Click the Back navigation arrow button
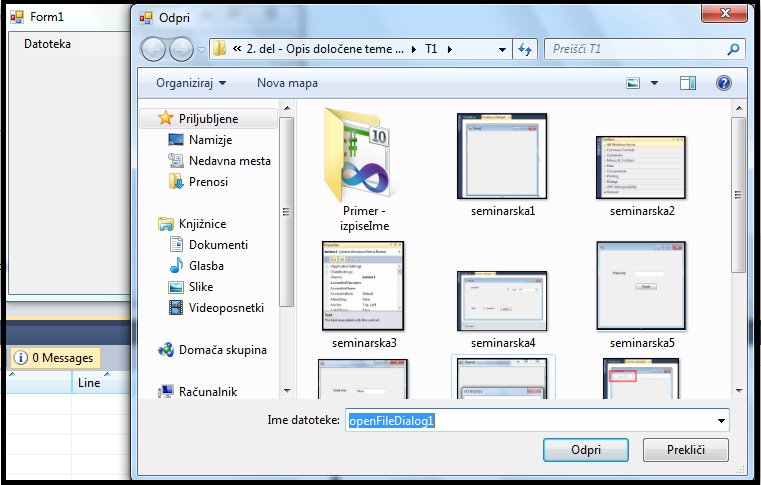 pos(154,49)
